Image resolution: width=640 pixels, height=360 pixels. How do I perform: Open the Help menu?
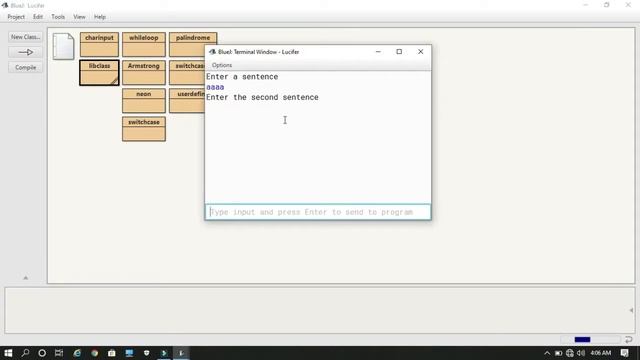(x=100, y=17)
